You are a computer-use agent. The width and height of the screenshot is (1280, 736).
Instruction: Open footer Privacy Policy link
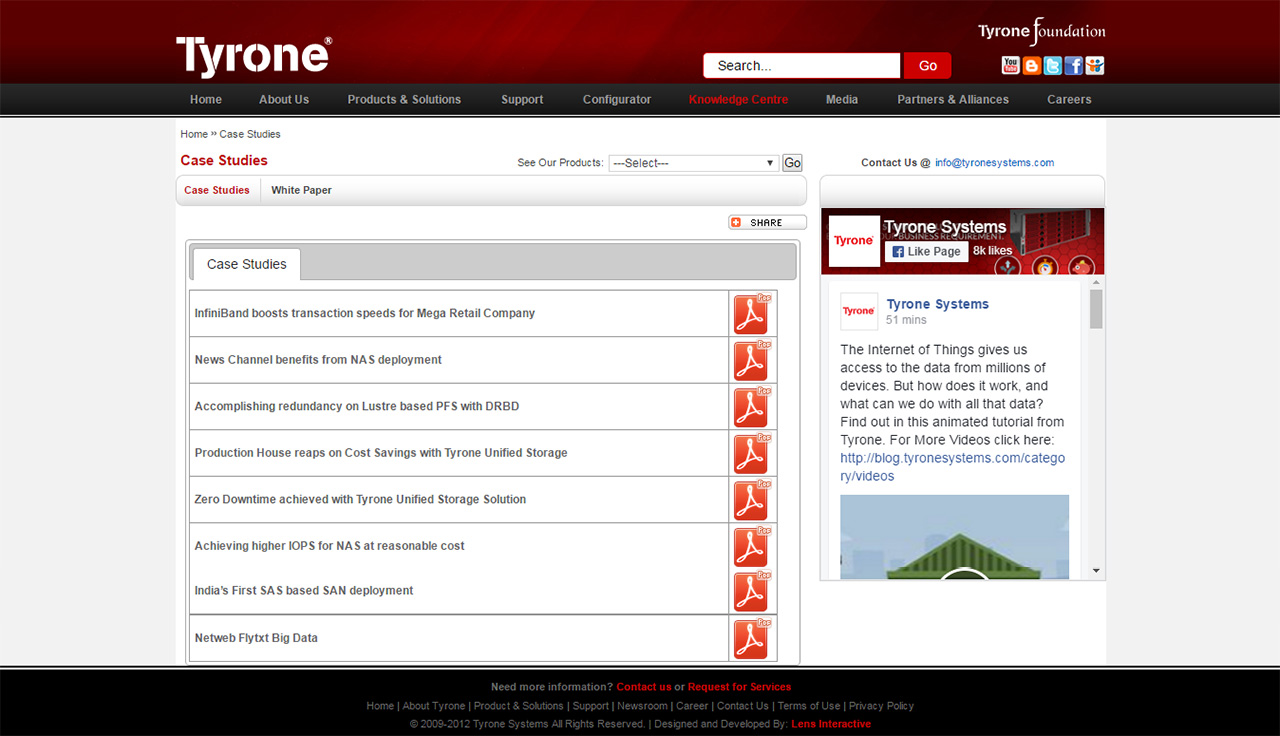(x=881, y=706)
